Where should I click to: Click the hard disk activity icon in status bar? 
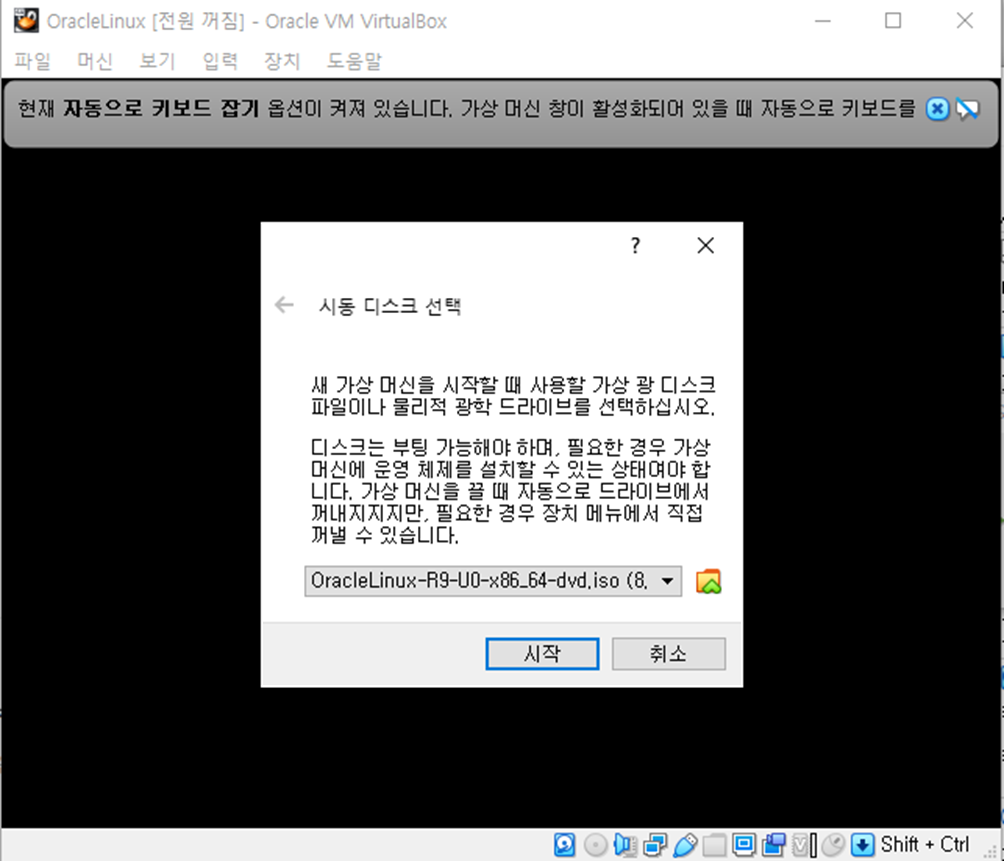point(564,845)
